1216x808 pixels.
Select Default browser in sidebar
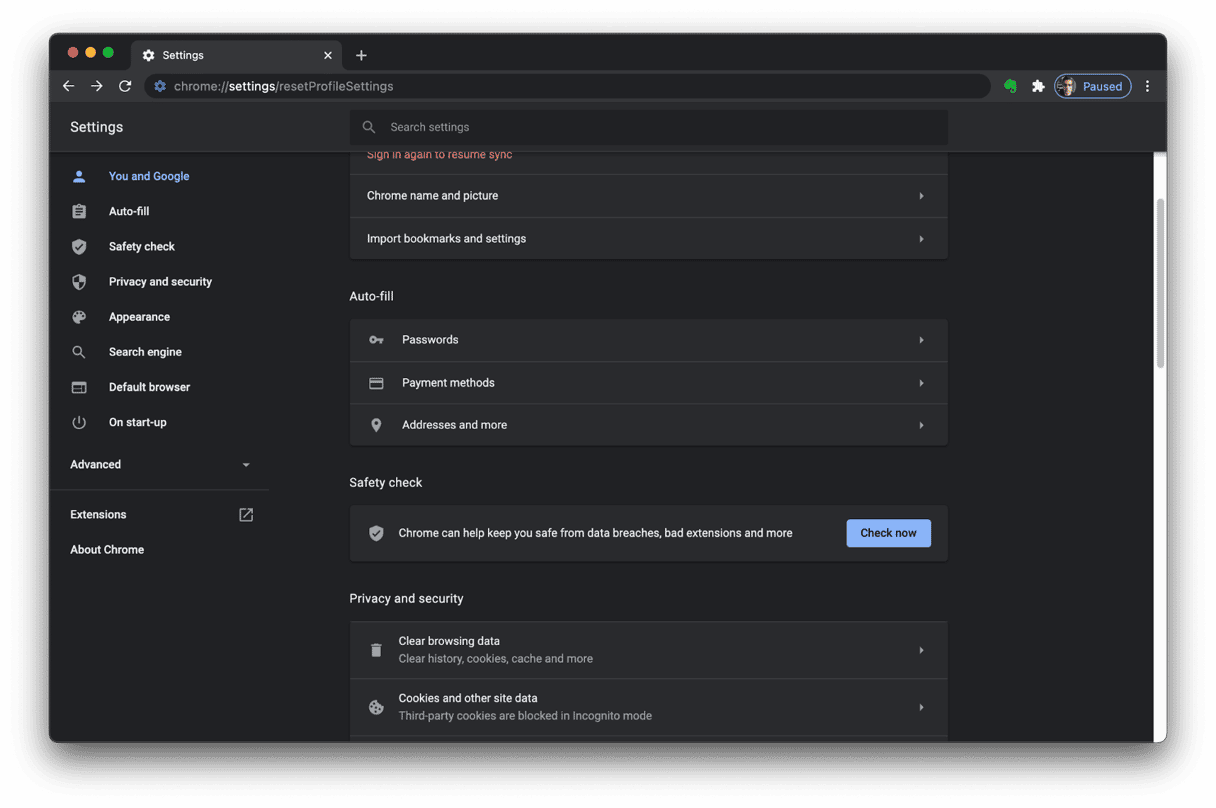[149, 387]
